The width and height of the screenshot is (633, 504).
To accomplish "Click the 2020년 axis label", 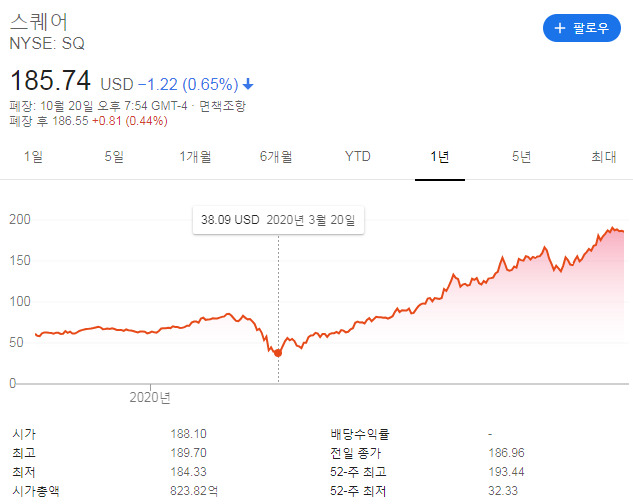I will (x=150, y=398).
